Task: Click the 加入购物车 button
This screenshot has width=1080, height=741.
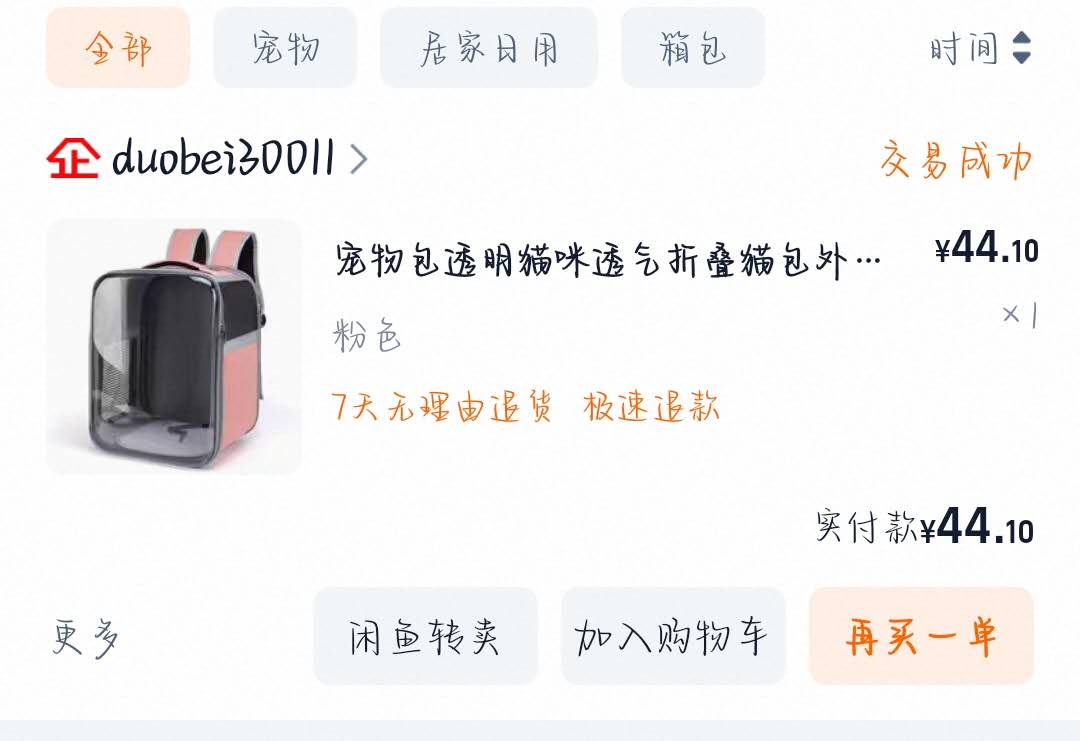Action: click(673, 636)
